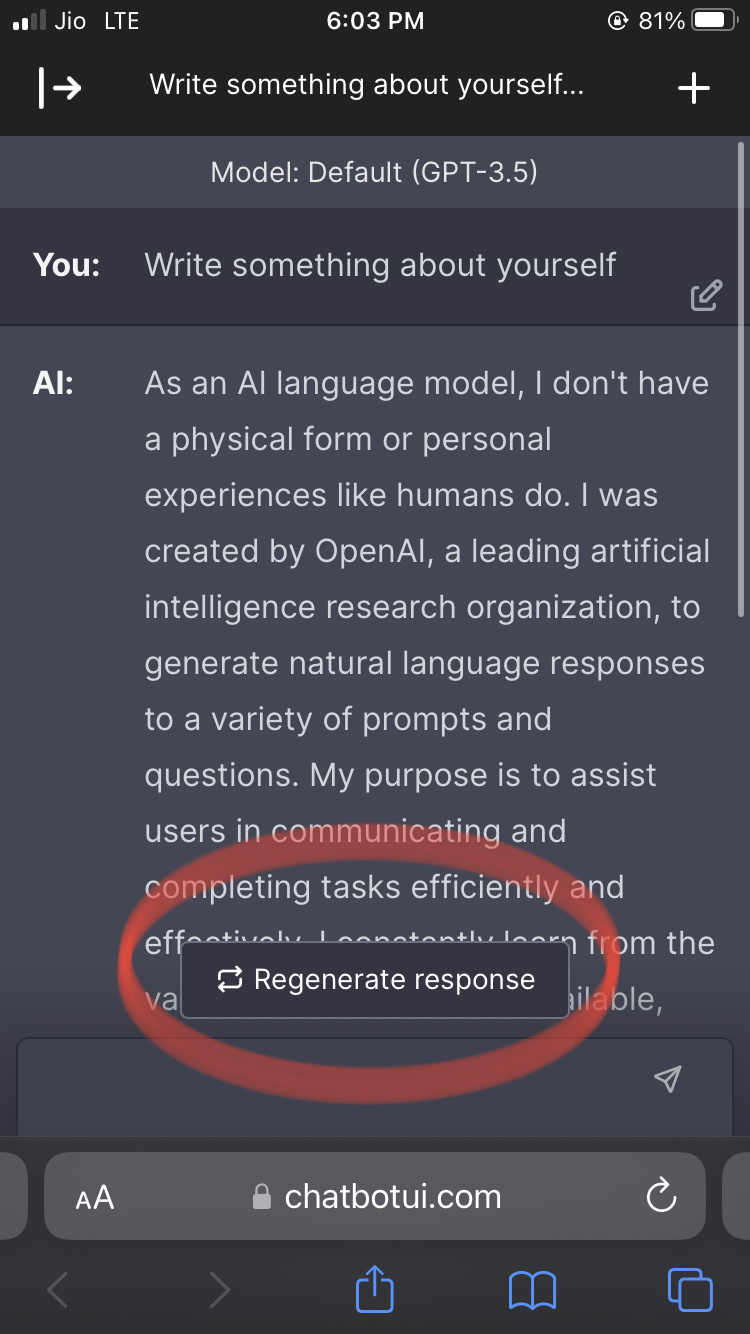750x1334 pixels.
Task: Edit your prompt using the pencil icon
Action: 707,295
